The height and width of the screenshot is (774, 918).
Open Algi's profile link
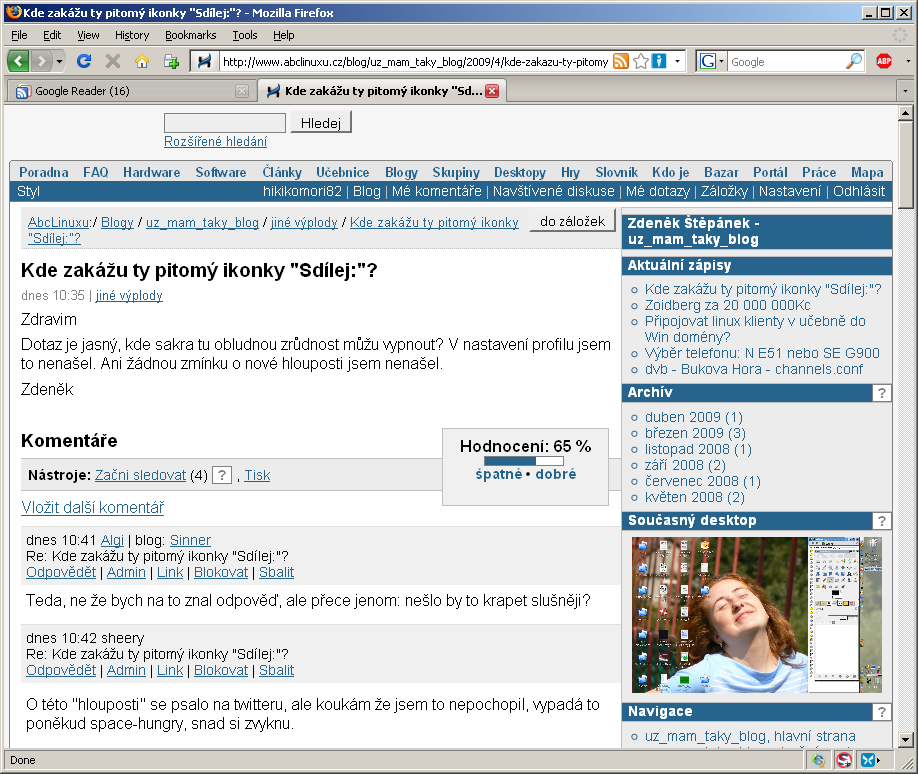[x=112, y=540]
